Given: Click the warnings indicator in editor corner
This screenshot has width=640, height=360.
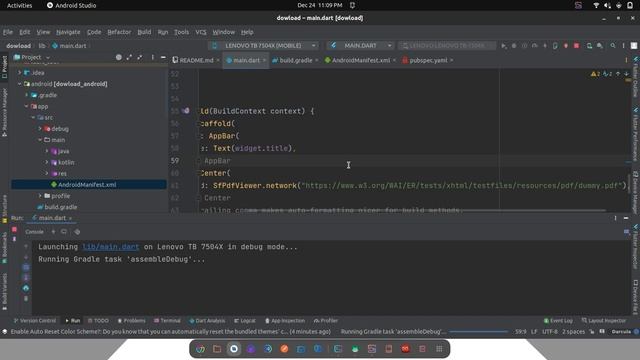Looking at the screenshot, I should tap(595, 74).
